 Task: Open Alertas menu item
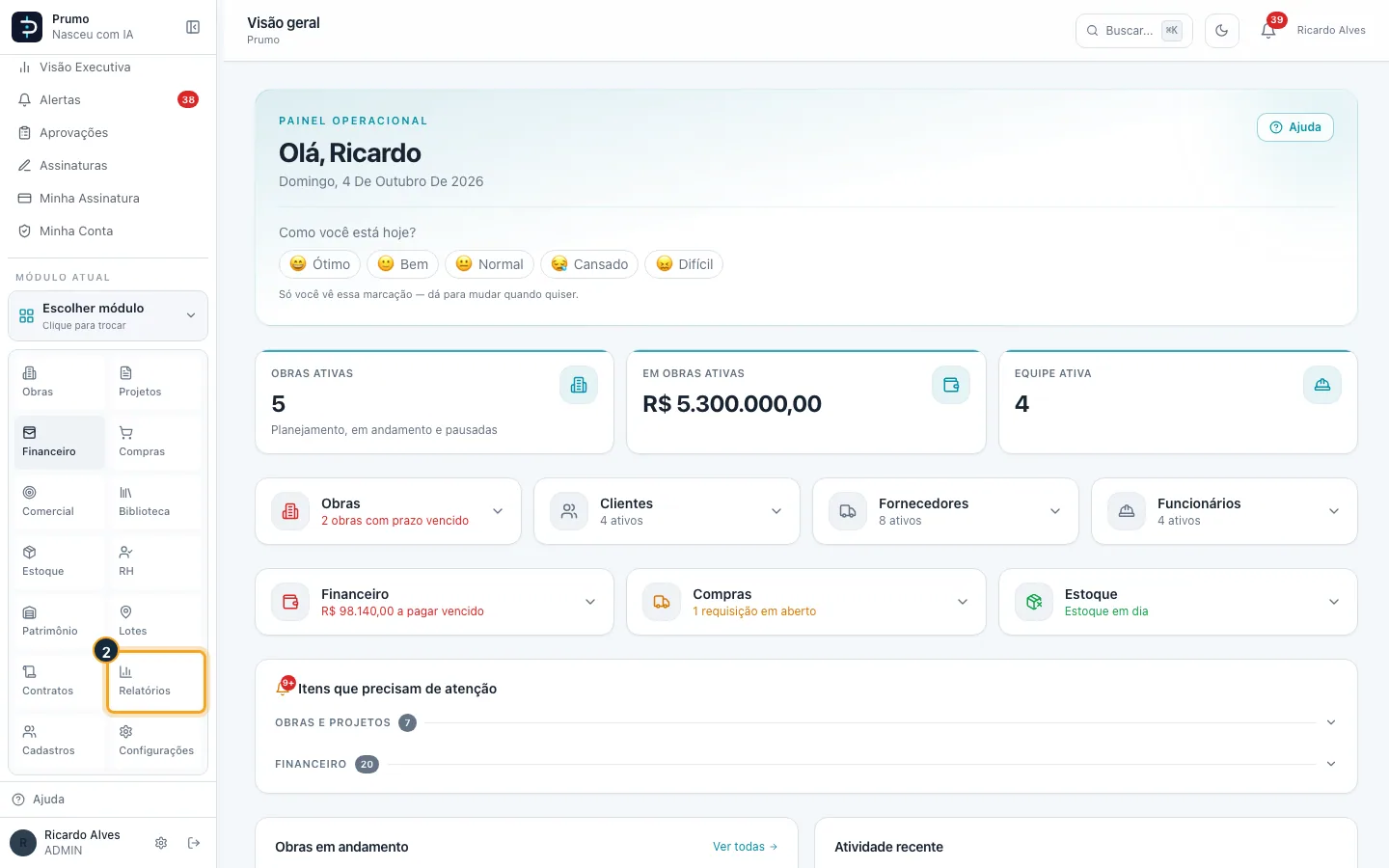click(108, 99)
